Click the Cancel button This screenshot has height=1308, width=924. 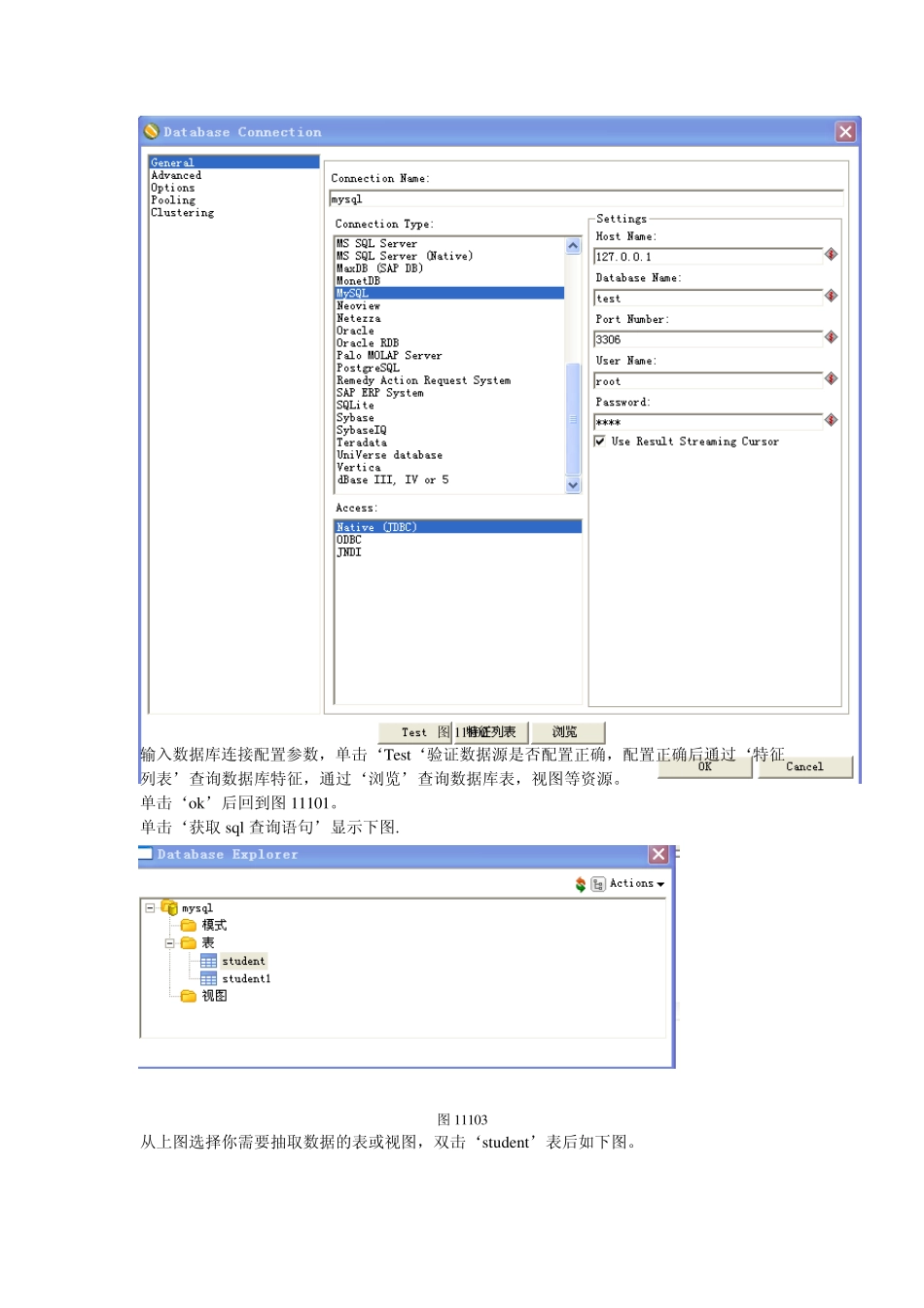click(805, 767)
